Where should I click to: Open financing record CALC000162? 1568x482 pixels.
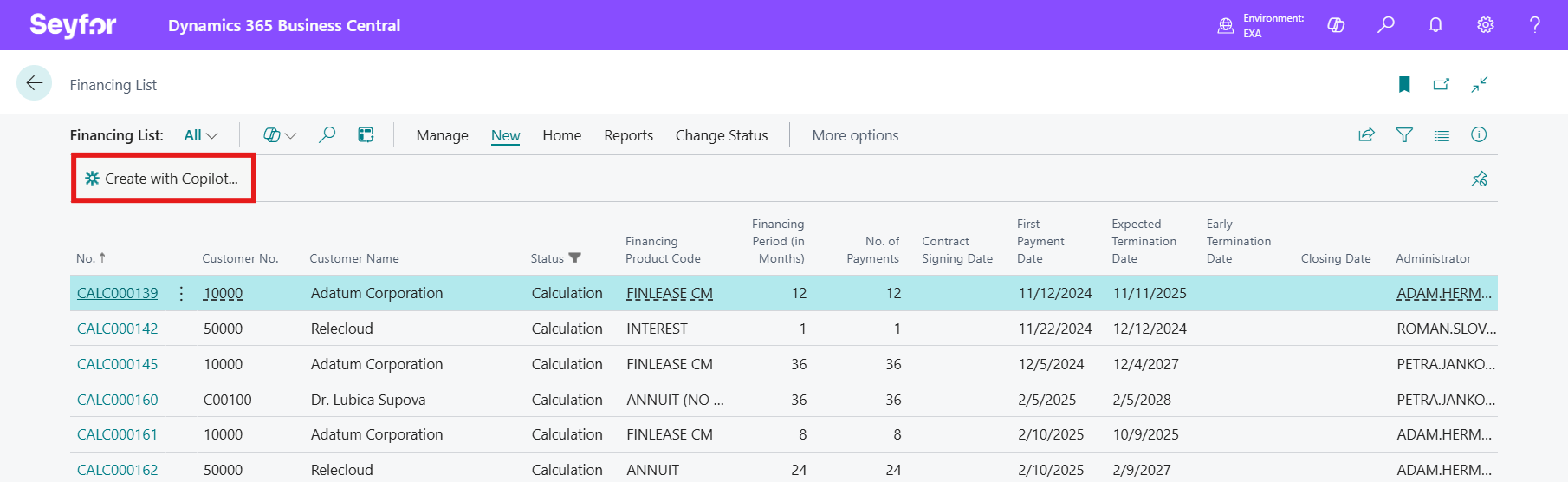coord(118,470)
